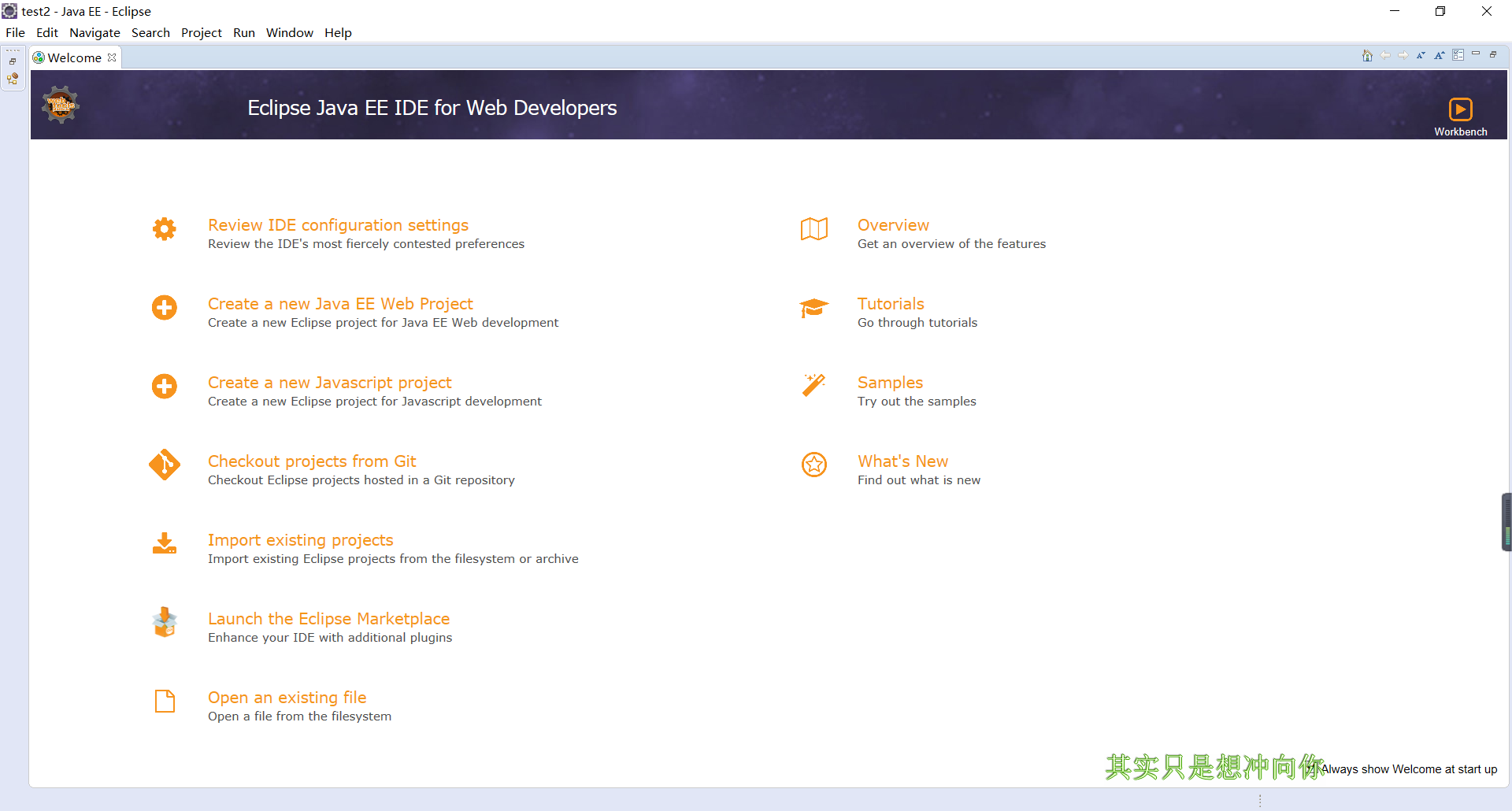
Task: Click 'Enhance your IDE with additional plugins' text
Action: [x=330, y=638]
